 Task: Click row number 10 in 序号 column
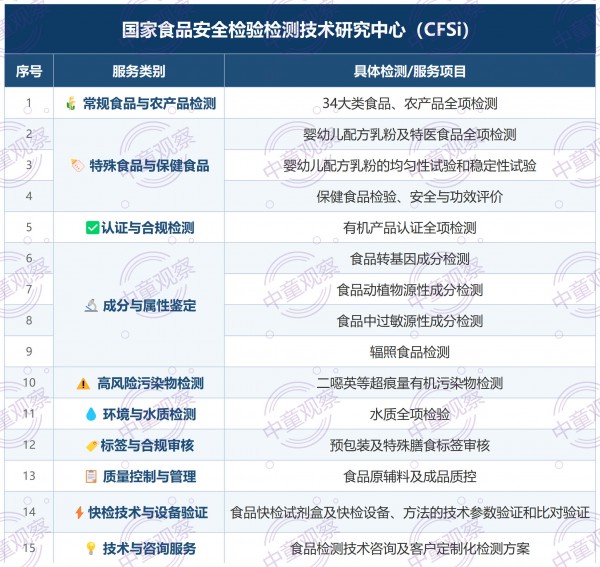coord(29,383)
